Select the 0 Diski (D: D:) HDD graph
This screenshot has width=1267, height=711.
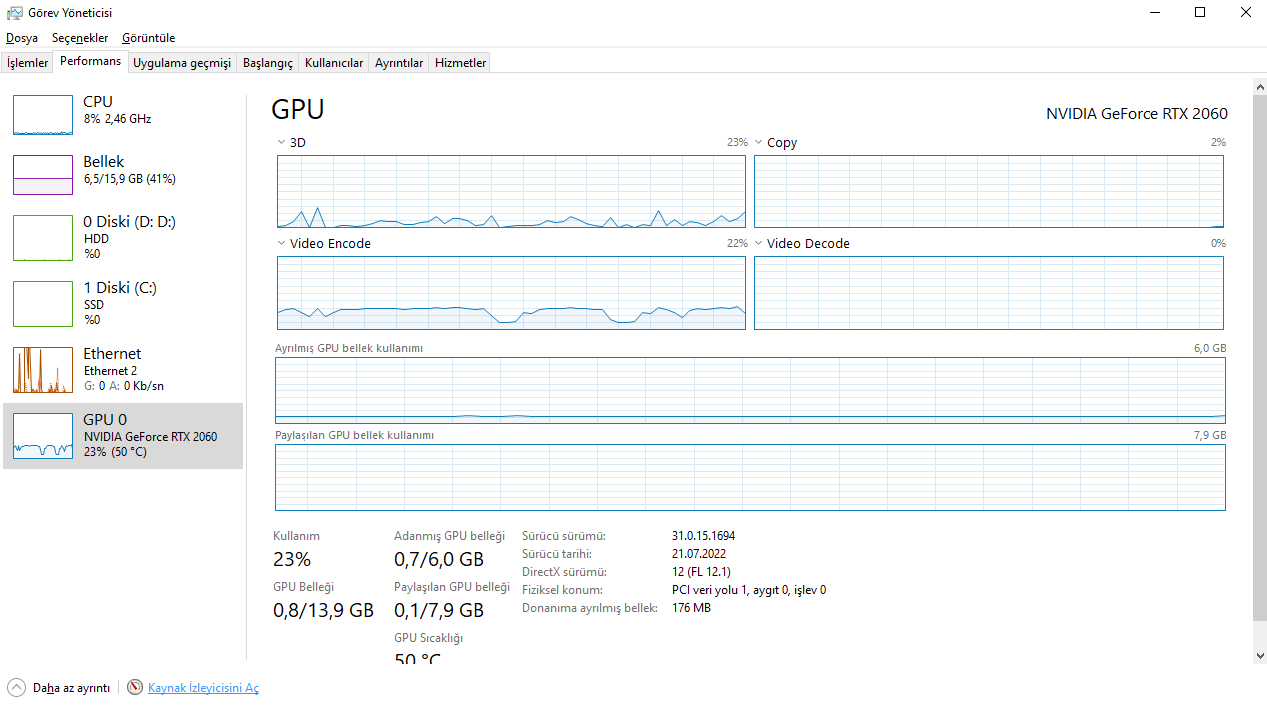tap(43, 238)
